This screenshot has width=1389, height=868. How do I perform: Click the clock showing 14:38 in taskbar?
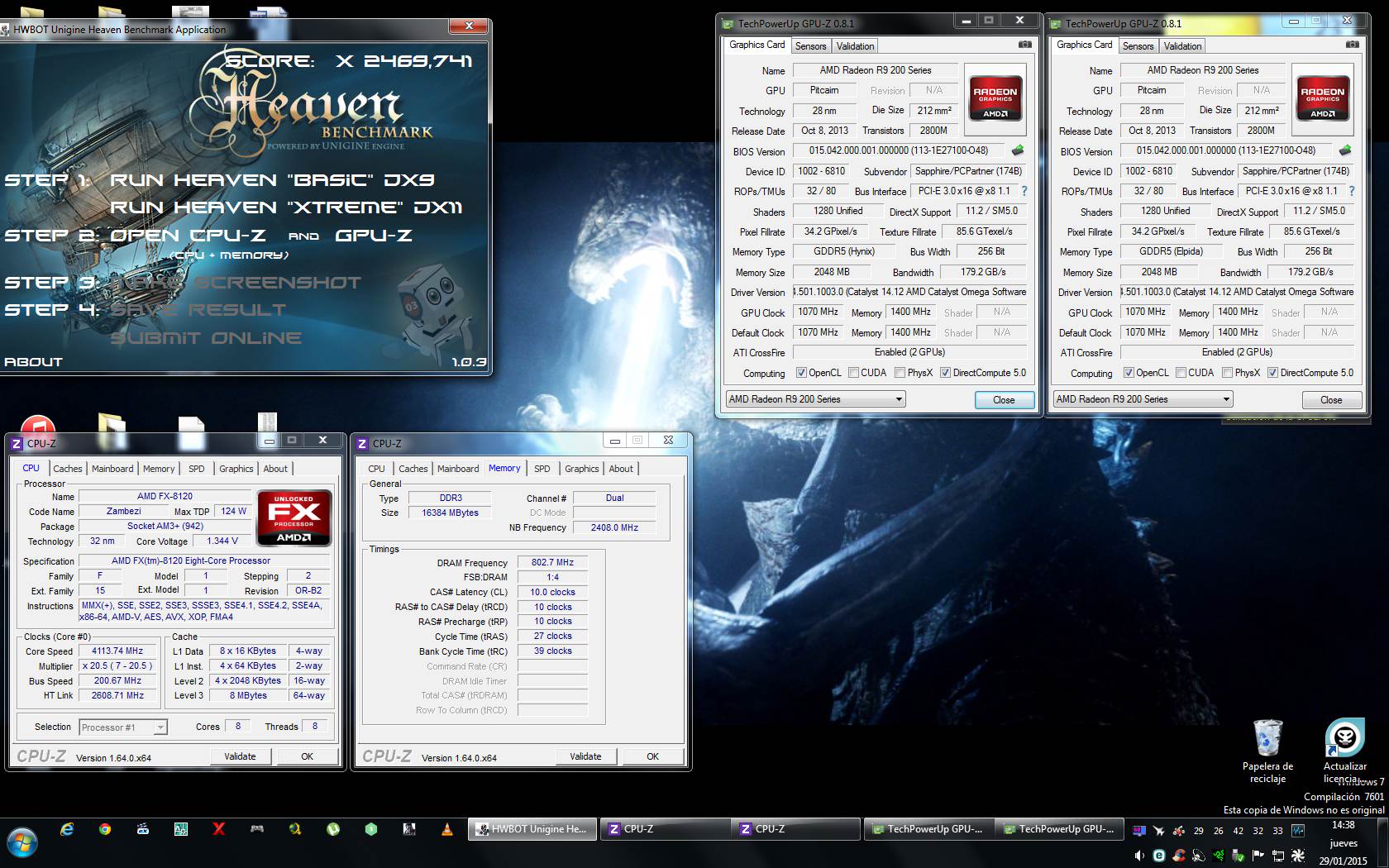click(1344, 825)
